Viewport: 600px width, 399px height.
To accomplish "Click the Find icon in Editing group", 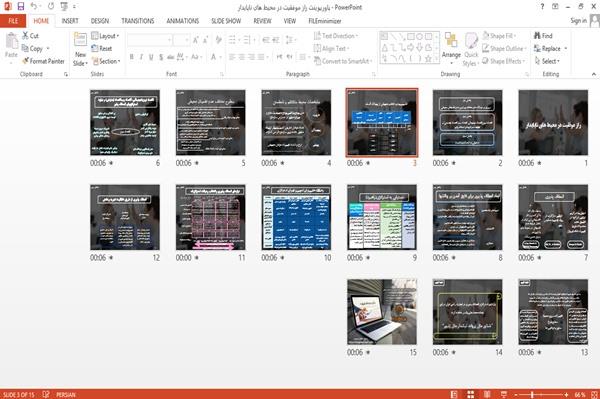I will pyautogui.click(x=538, y=36).
